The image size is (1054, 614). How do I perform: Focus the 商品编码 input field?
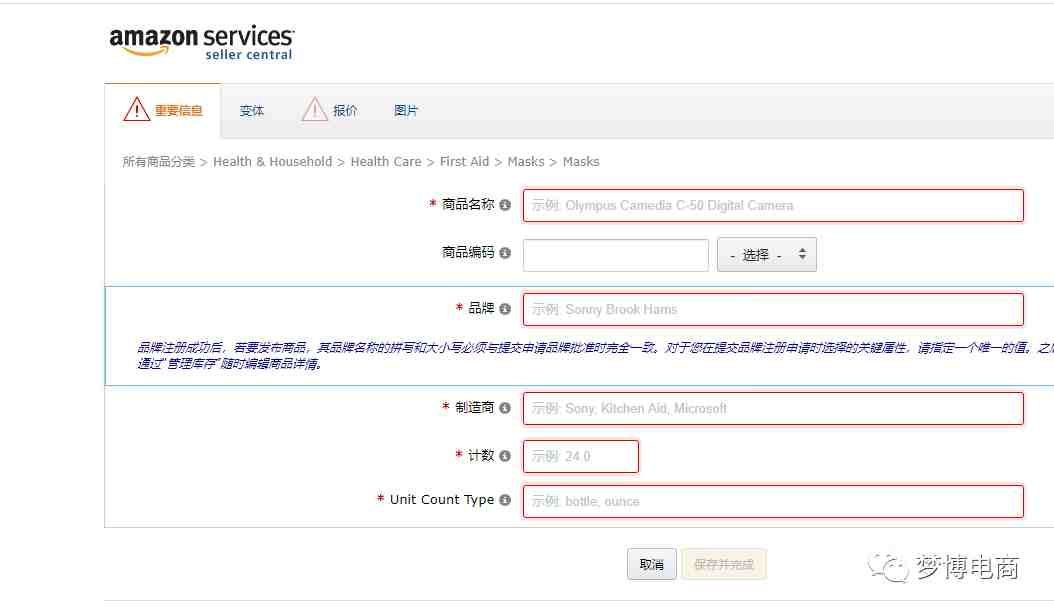click(616, 256)
